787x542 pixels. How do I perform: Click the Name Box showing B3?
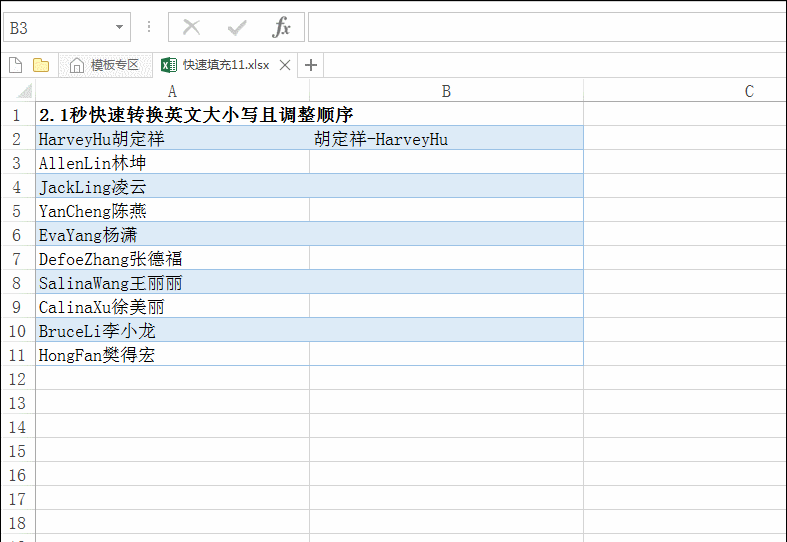[x=67, y=27]
